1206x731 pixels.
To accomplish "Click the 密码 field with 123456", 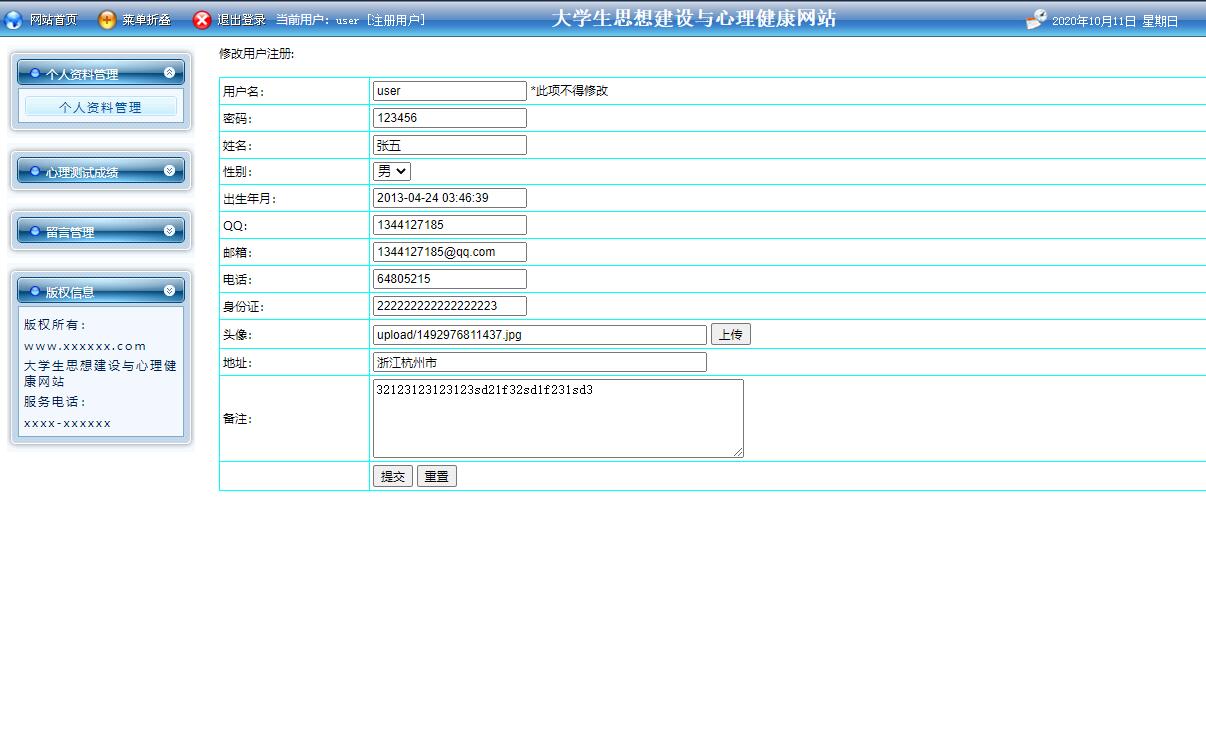I will (x=450, y=118).
